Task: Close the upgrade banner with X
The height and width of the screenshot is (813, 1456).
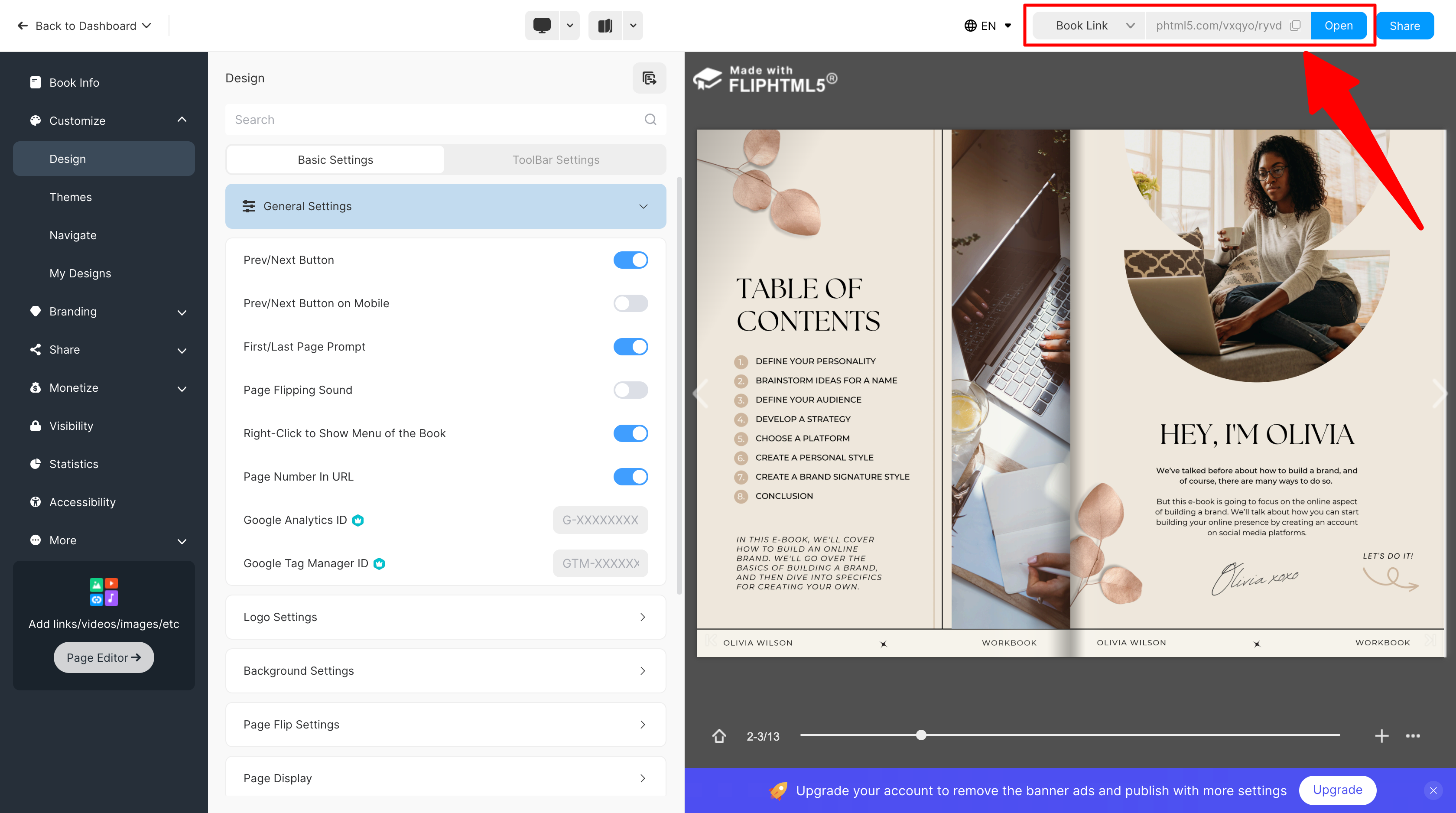Action: click(1433, 790)
